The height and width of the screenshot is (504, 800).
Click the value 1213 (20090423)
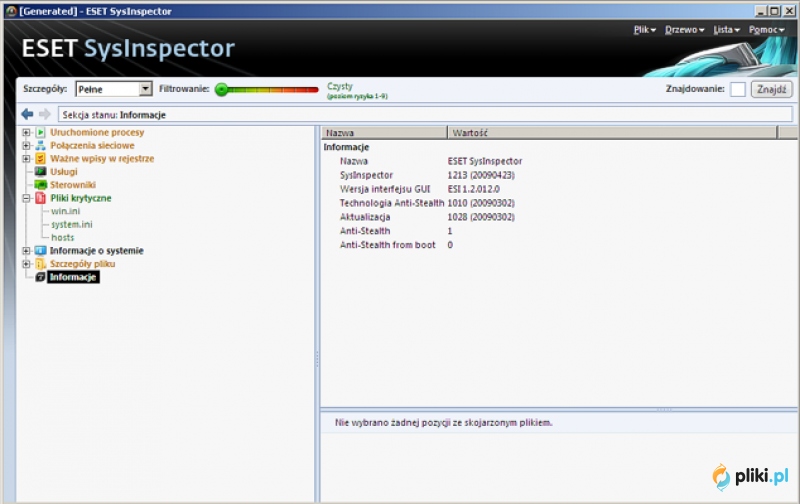(481, 175)
